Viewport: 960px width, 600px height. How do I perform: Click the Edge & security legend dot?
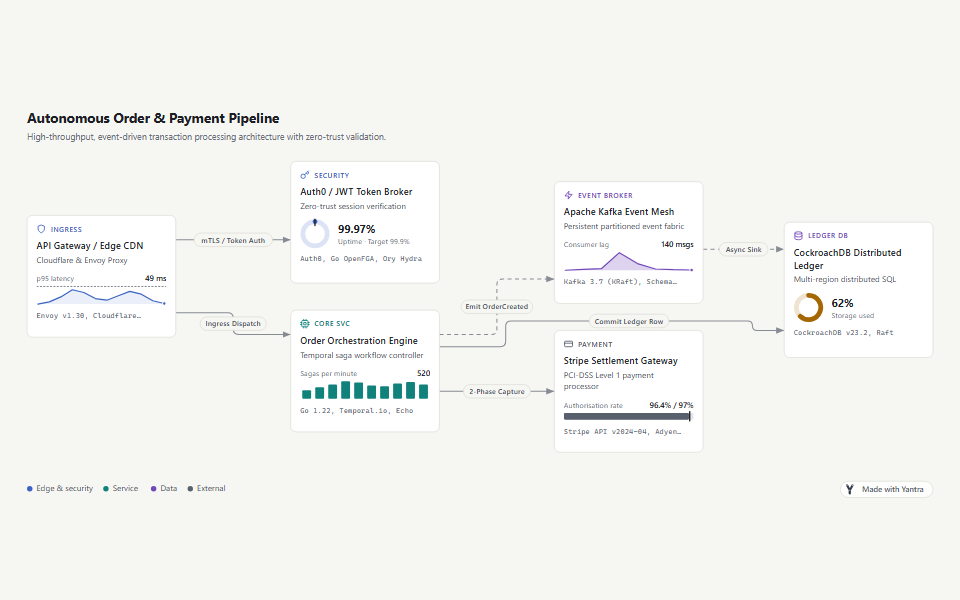29,489
